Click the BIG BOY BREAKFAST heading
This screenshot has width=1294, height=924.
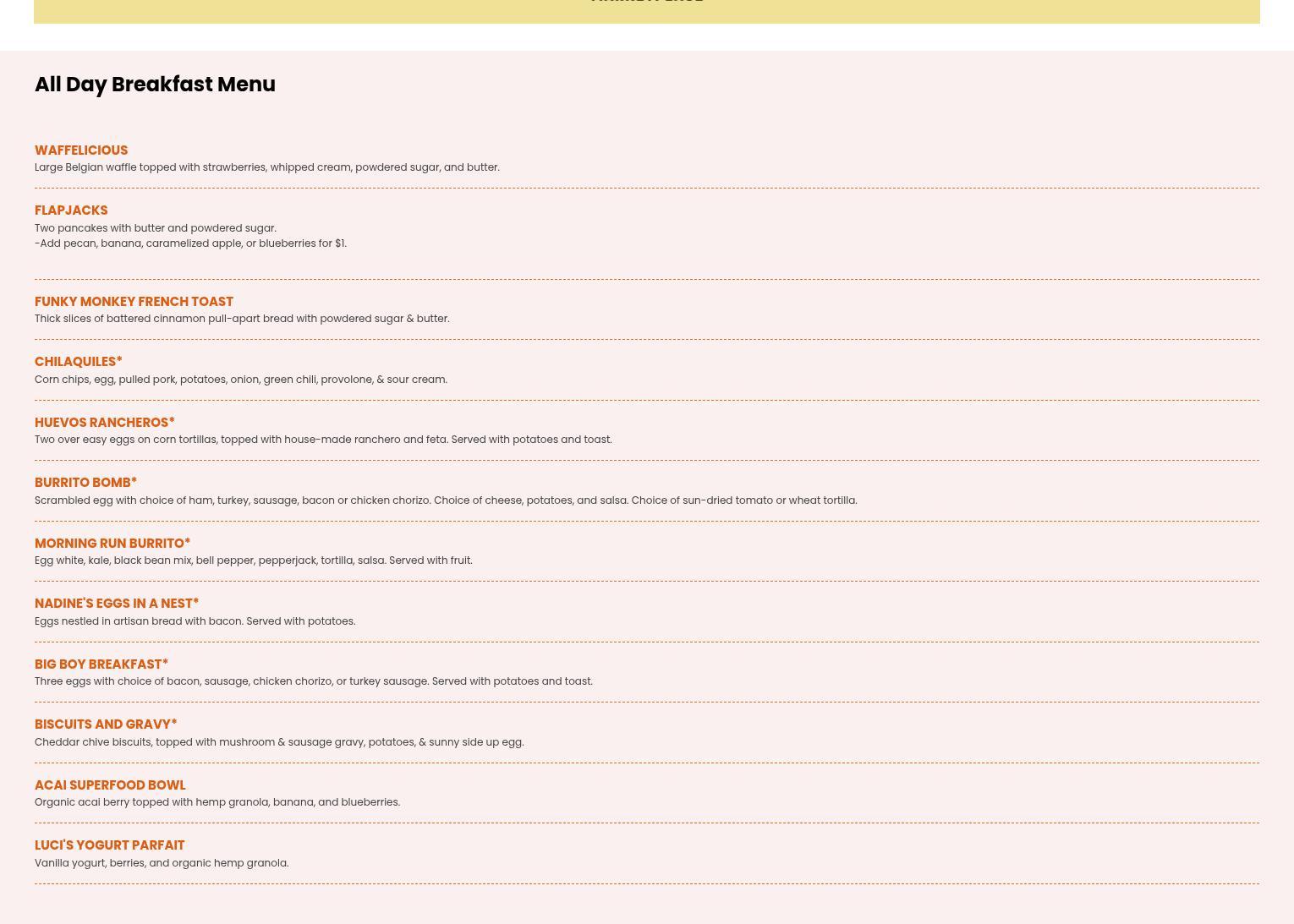point(101,664)
